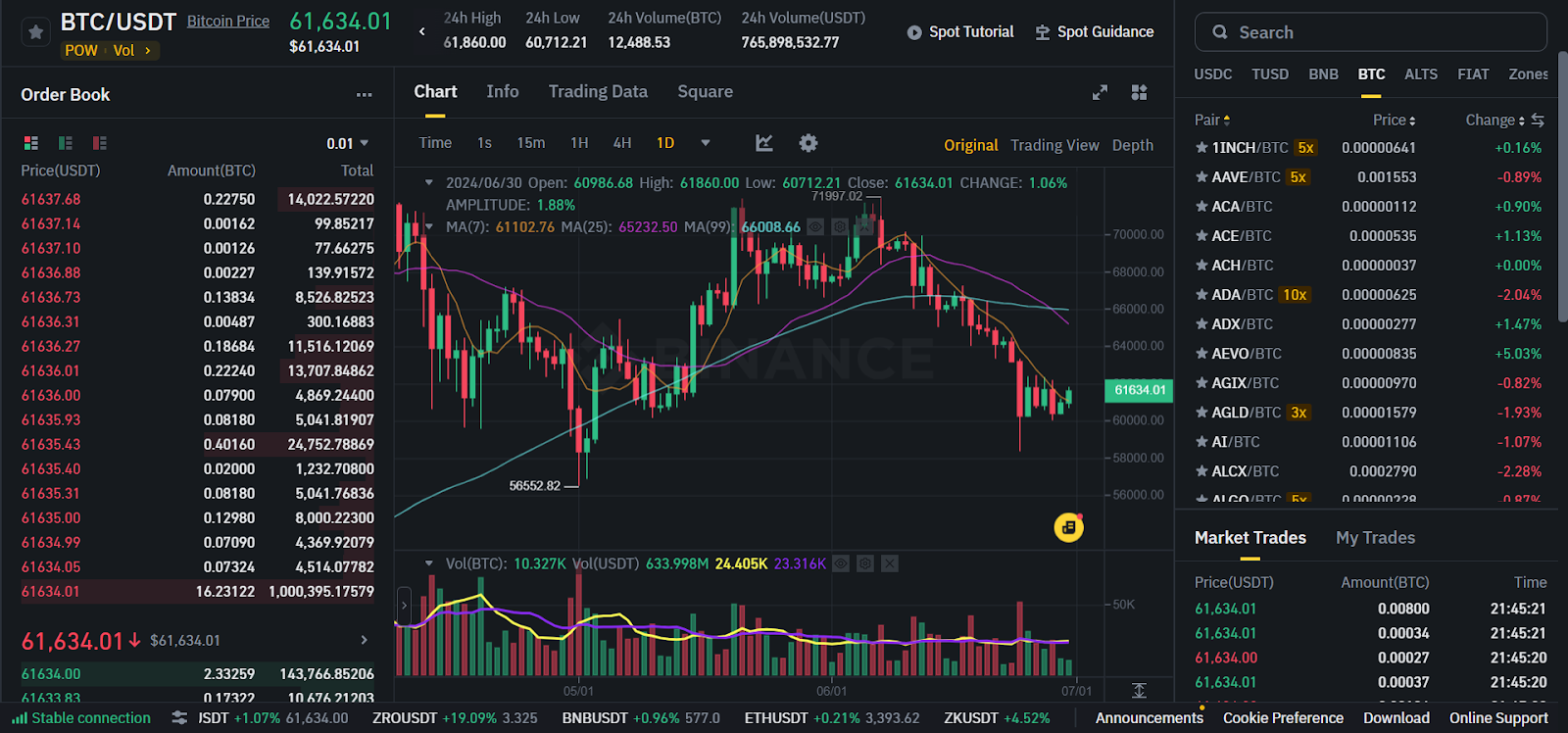Image resolution: width=1568 pixels, height=733 pixels.
Task: Select the ALTS market tab
Action: (1421, 74)
